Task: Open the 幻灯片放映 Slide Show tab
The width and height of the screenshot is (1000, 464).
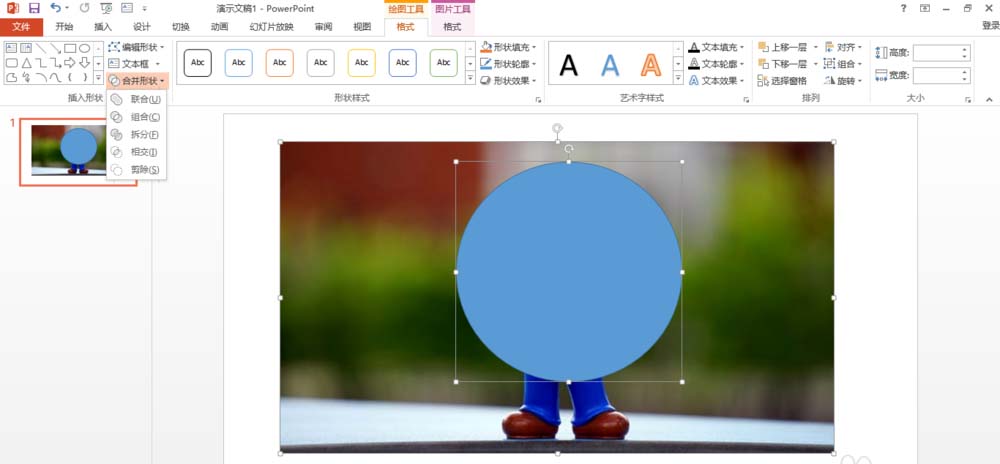Action: tap(272, 27)
